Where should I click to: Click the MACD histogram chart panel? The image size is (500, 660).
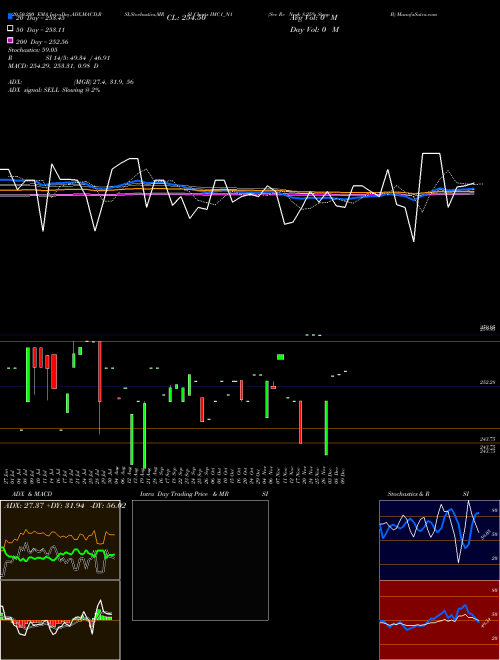[x=60, y=620]
